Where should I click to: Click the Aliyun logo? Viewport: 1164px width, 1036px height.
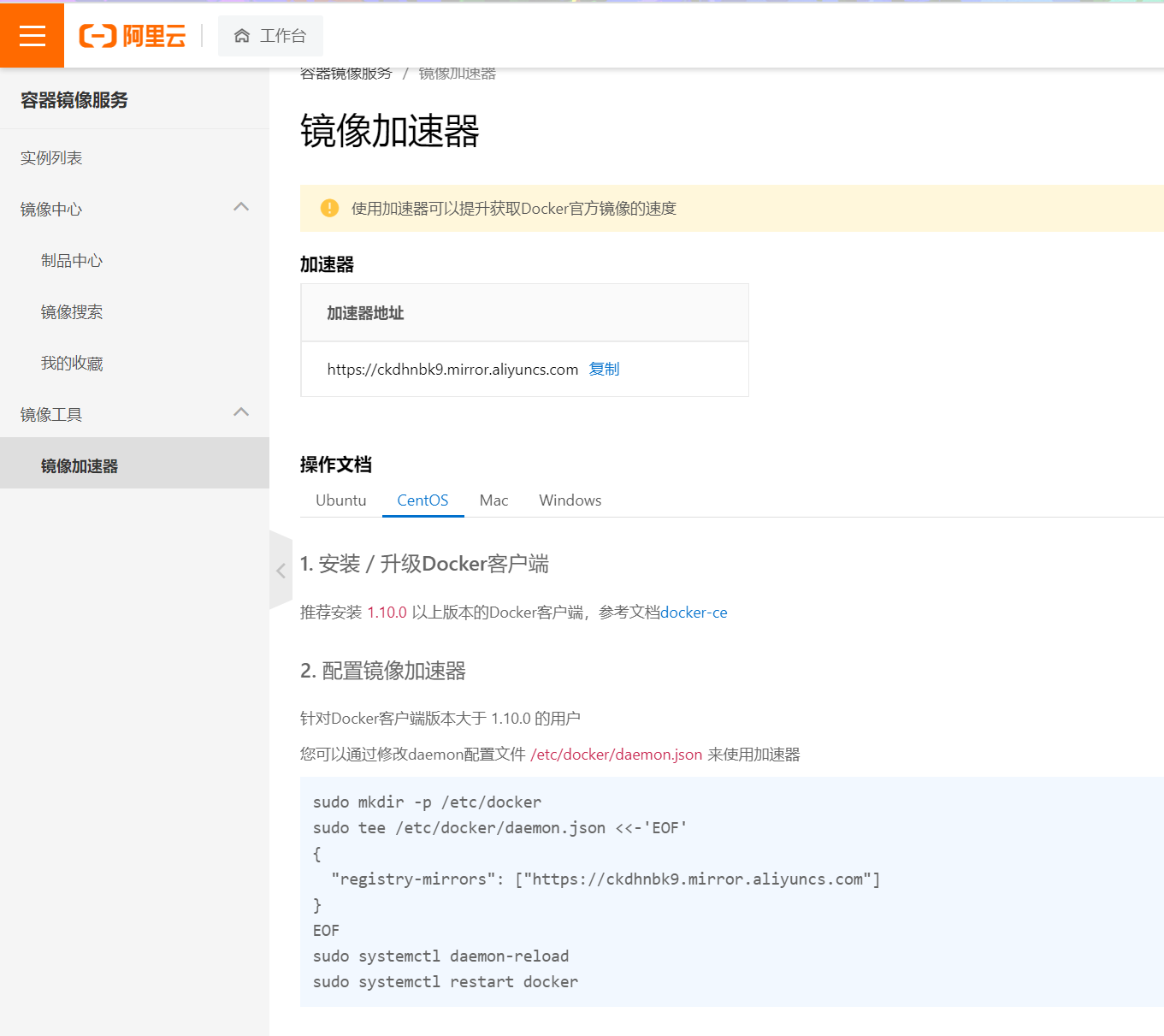point(133,36)
